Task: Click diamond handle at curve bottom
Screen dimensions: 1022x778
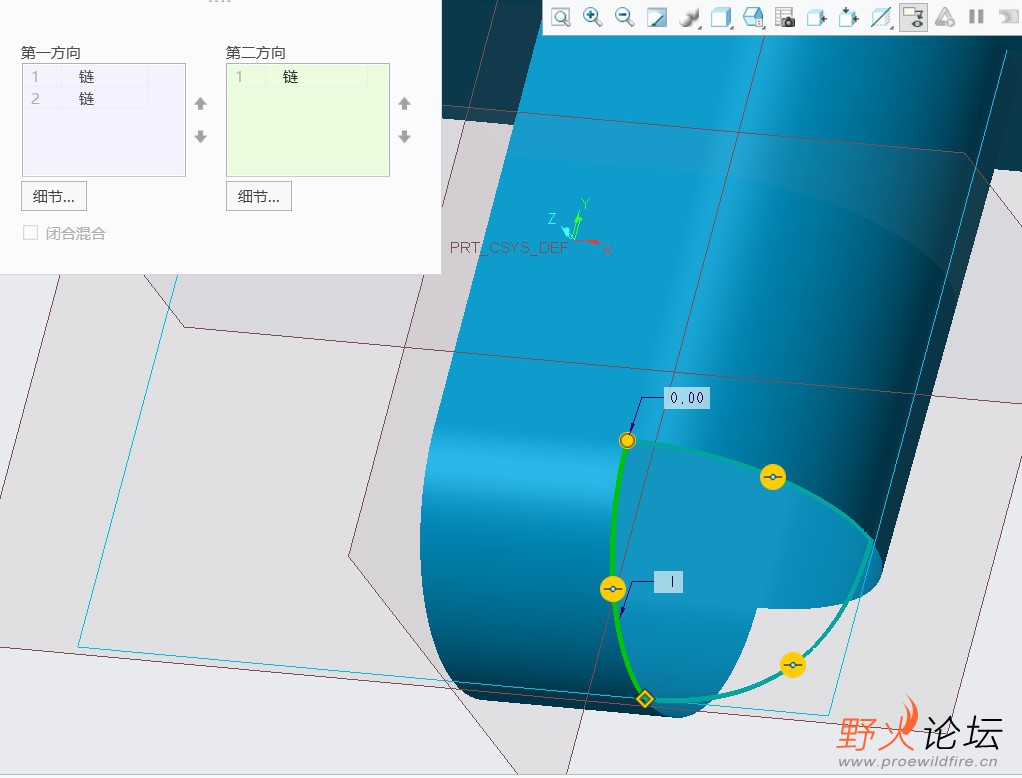Action: (645, 699)
